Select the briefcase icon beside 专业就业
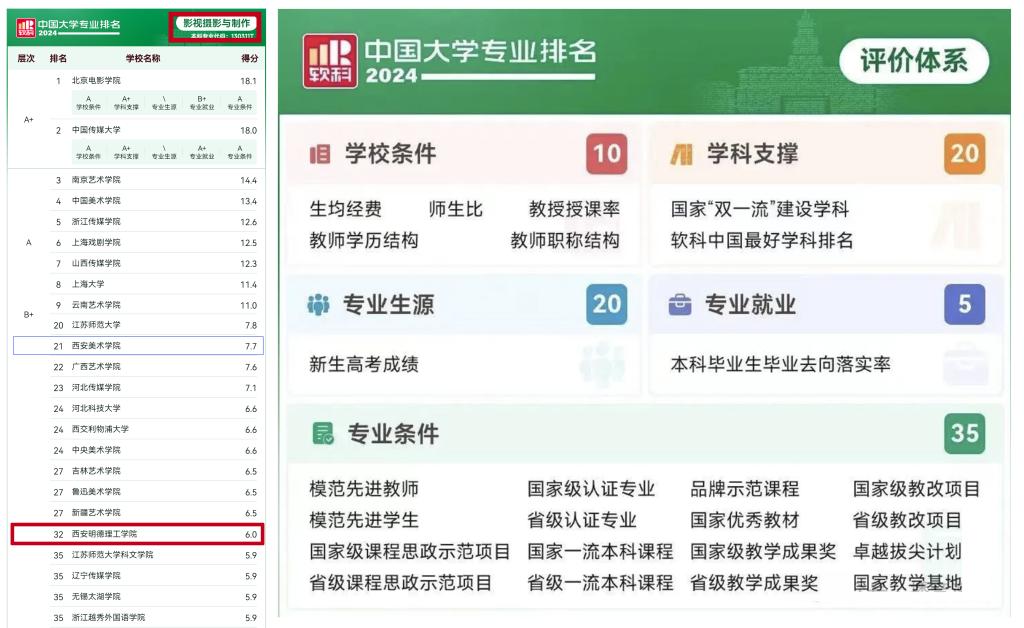1024x628 pixels. [x=680, y=305]
